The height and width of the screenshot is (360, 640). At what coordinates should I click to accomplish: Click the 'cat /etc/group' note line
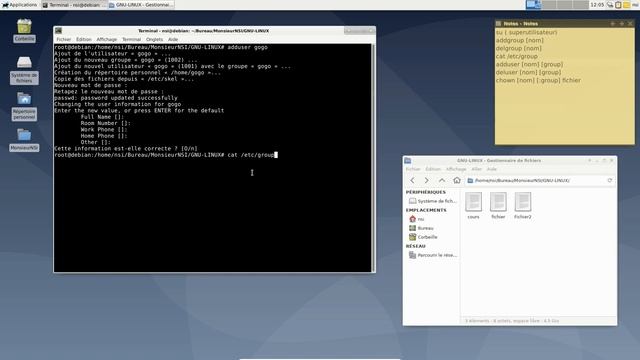[x=517, y=56]
